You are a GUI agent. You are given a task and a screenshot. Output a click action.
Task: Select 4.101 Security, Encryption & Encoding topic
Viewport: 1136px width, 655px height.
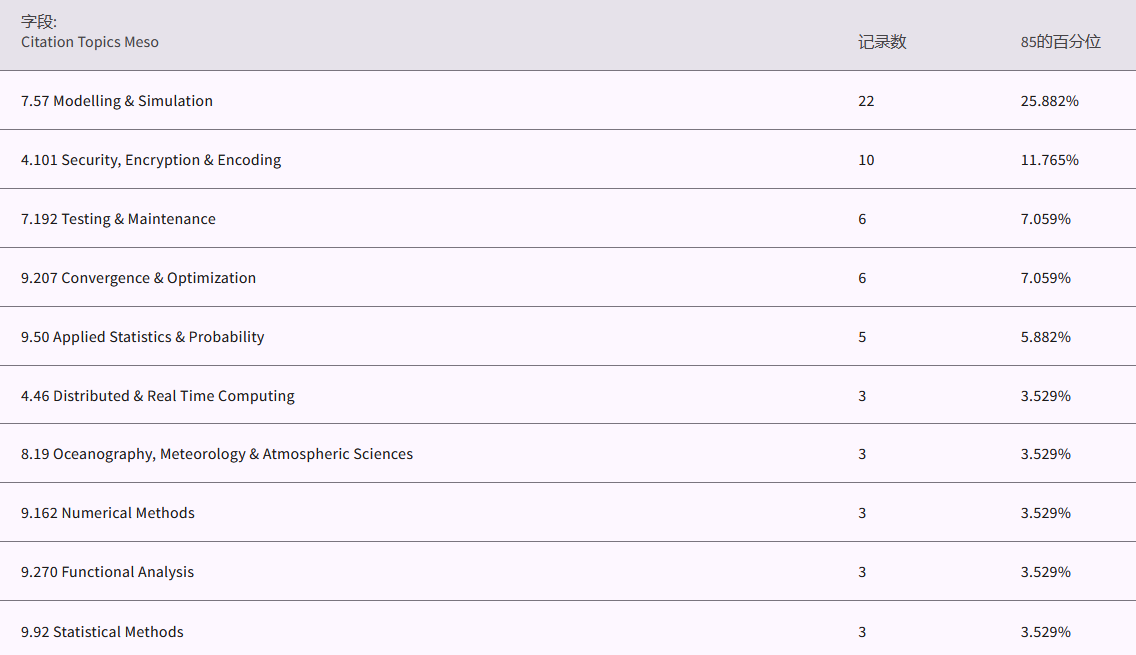tap(151, 160)
